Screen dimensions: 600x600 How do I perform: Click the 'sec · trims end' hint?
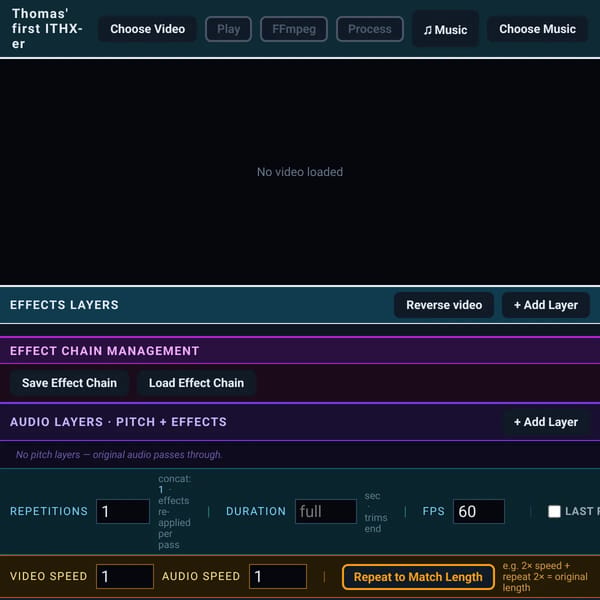[x=376, y=512]
